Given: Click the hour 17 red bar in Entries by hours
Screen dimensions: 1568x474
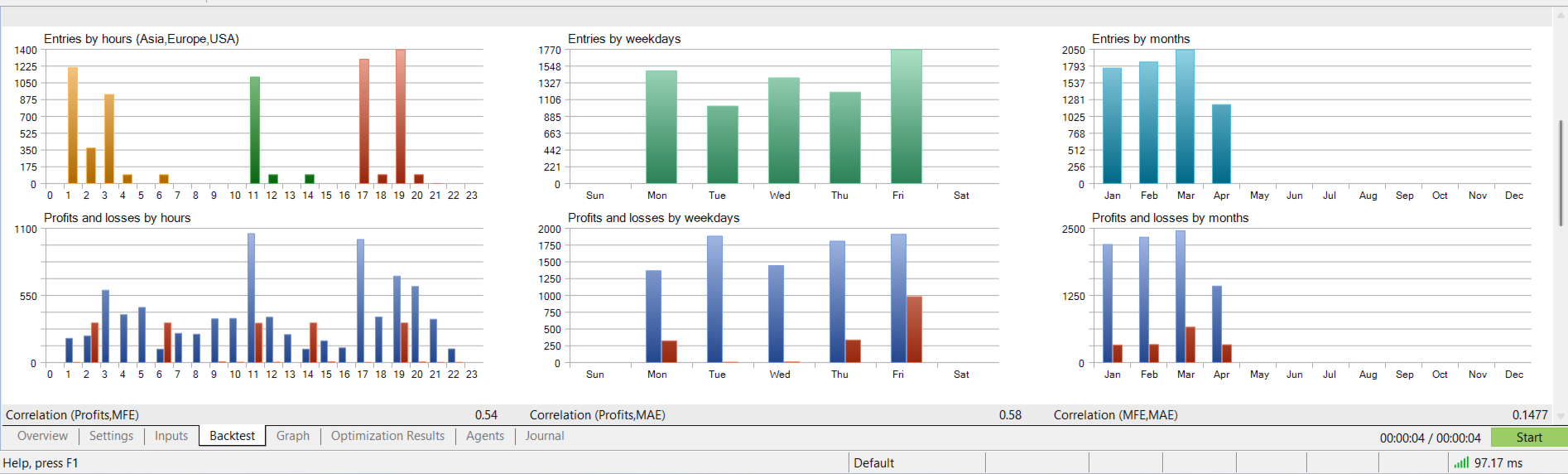Looking at the screenshot, I should click(x=364, y=122).
